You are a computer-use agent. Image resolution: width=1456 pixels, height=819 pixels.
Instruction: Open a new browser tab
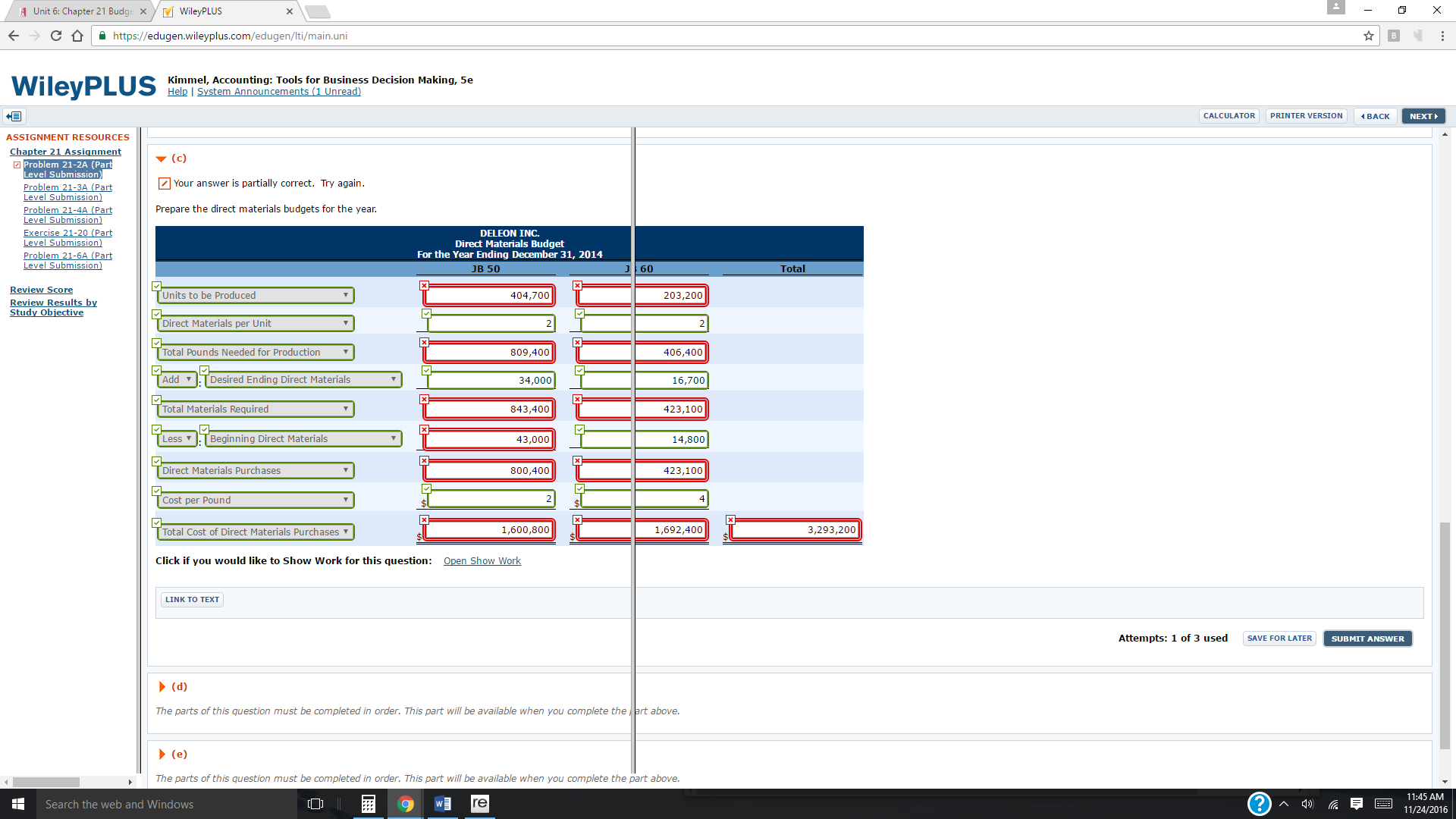[317, 11]
